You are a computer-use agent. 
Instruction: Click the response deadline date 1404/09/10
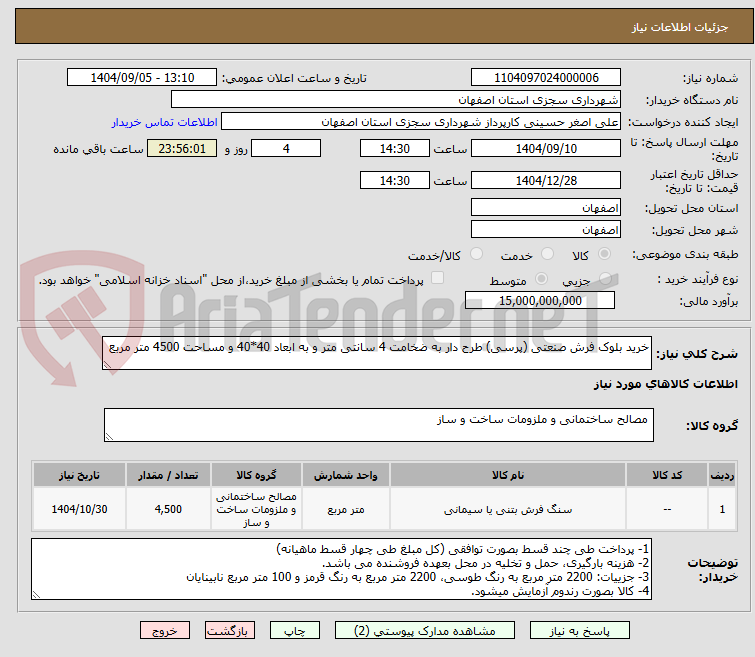[x=546, y=148]
